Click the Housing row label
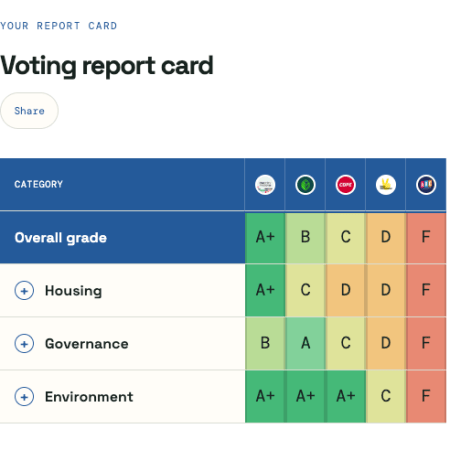Image resolution: width=450 pixels, height=450 pixels. pos(73,291)
